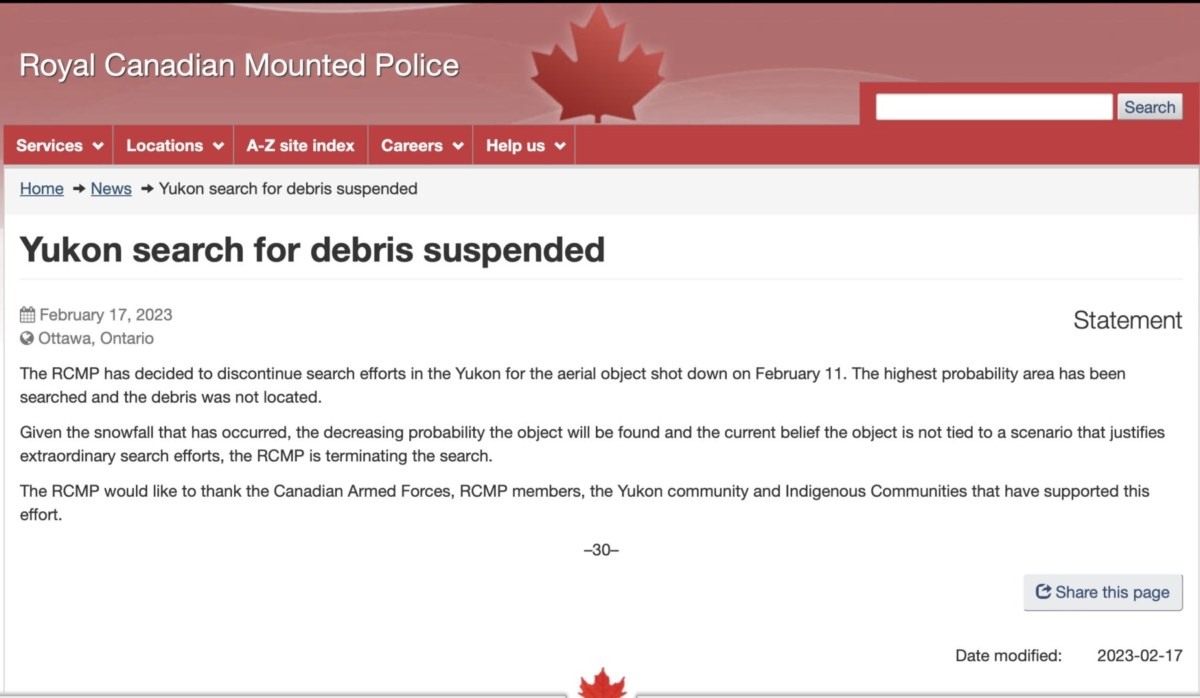
Task: Click the arrow icon between Home and News
Action: tap(77, 189)
